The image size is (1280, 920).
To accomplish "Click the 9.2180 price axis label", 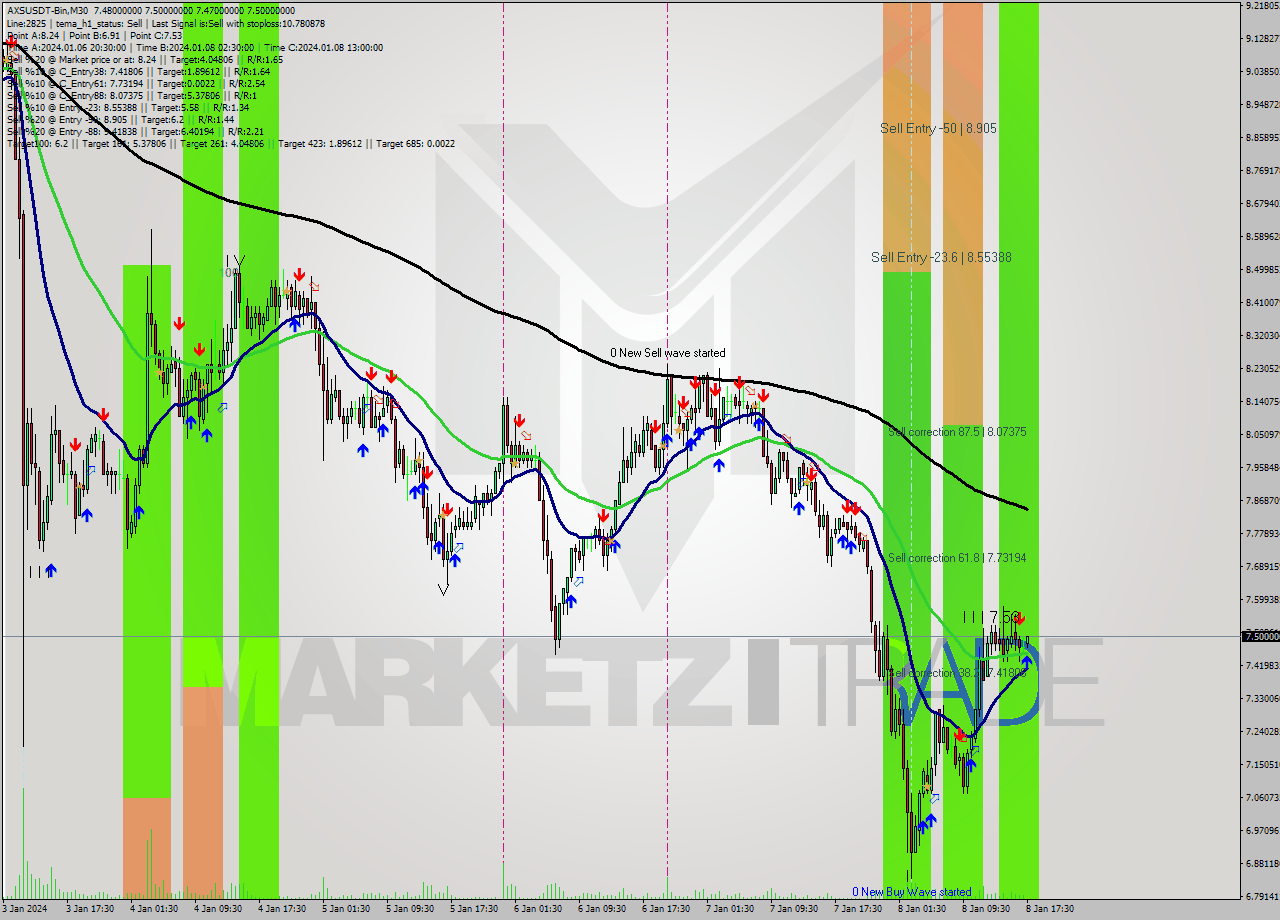I will pos(1263,6).
